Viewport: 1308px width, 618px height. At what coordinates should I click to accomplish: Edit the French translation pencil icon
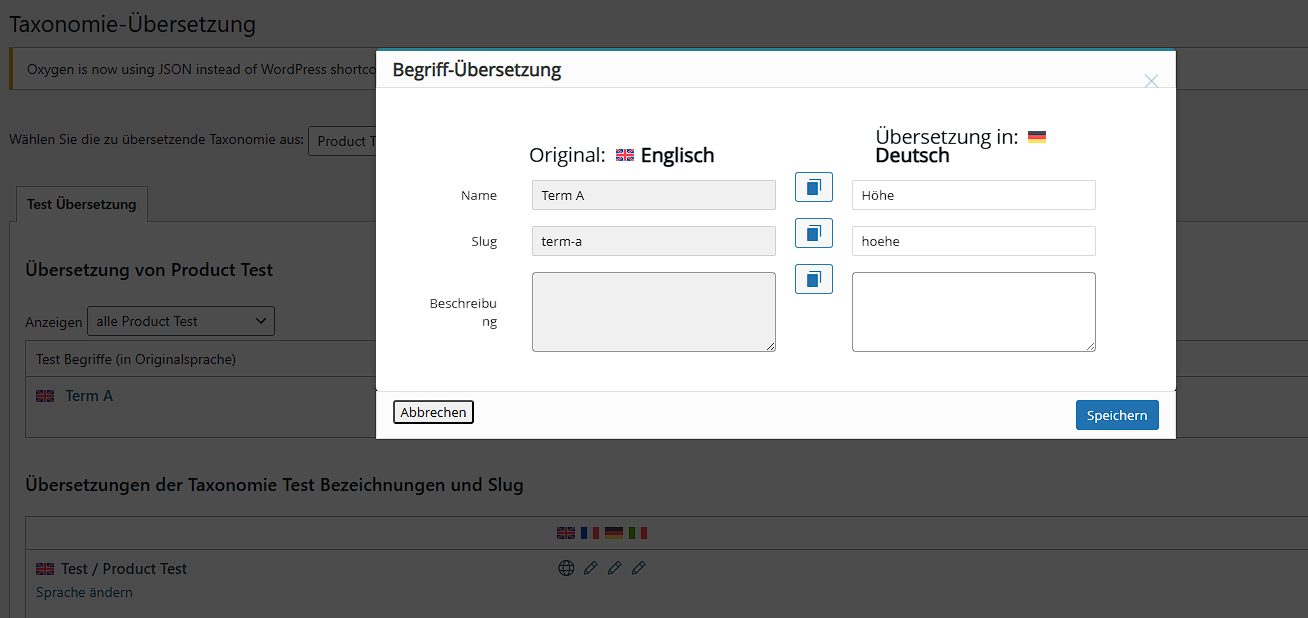coord(590,568)
